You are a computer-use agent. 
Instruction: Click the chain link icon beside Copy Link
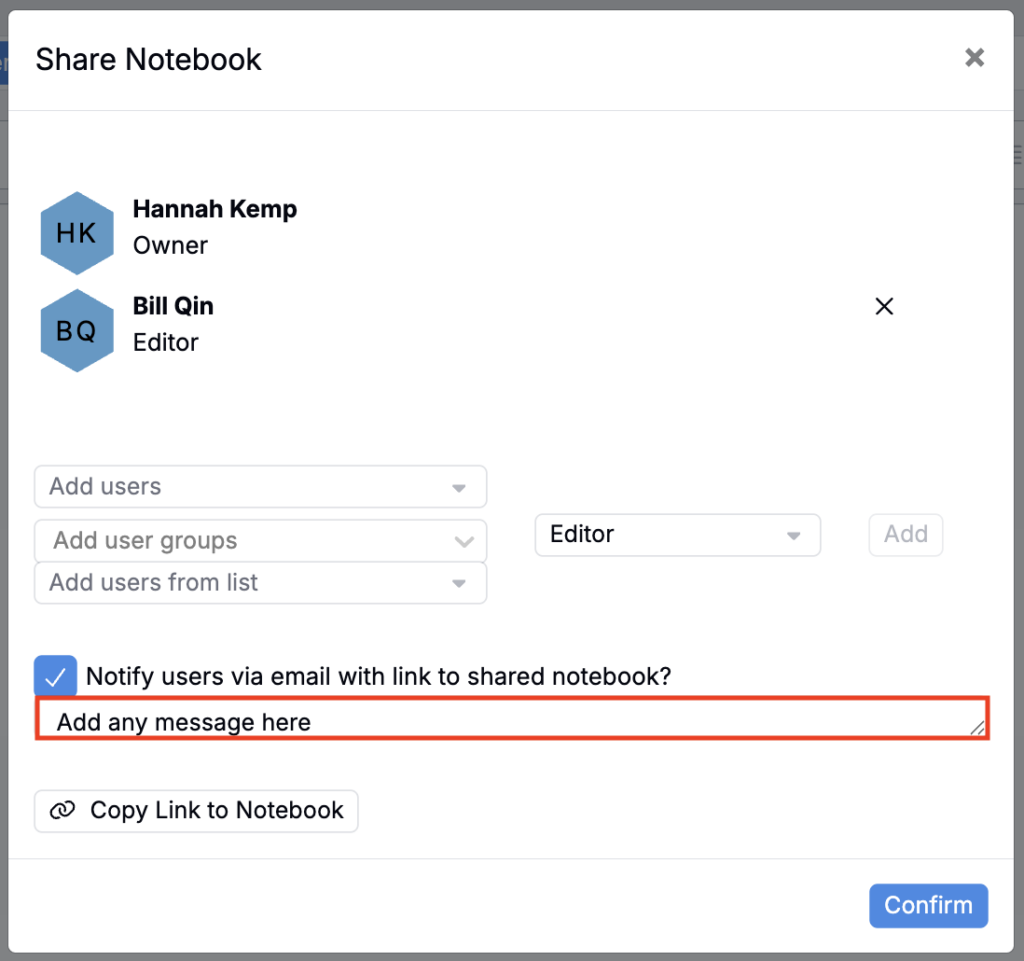[x=63, y=811]
